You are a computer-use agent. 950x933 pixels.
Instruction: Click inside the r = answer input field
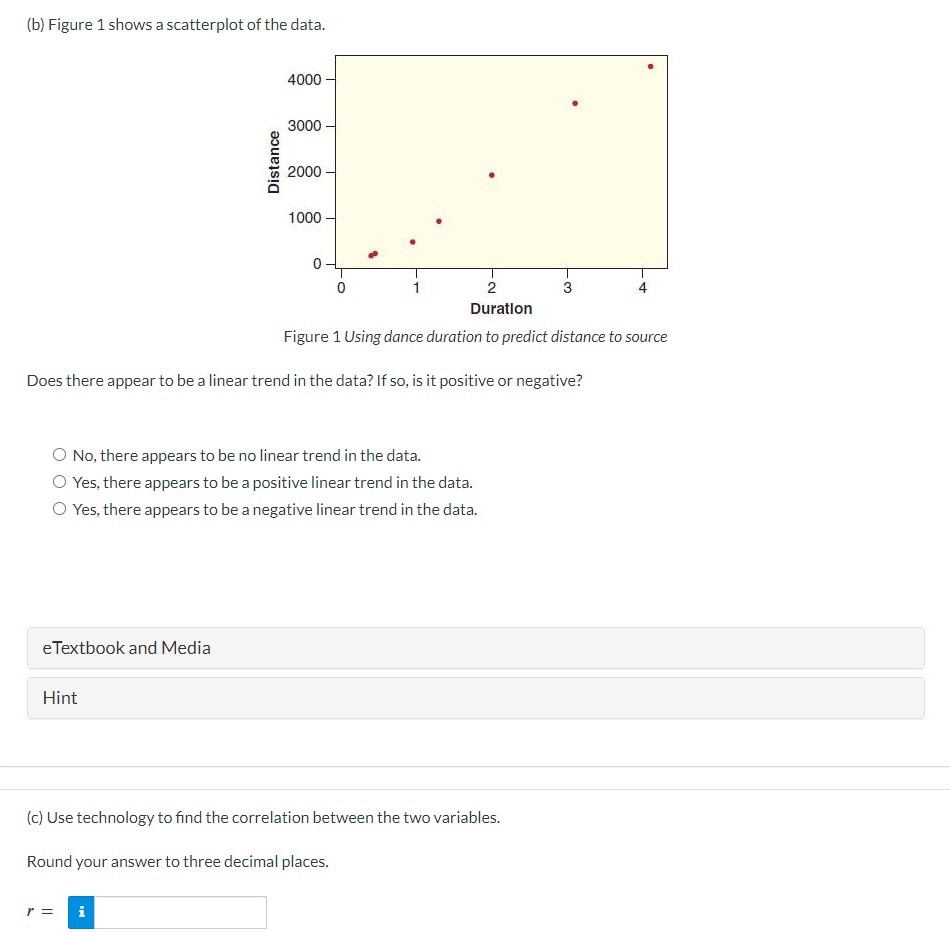(x=180, y=911)
